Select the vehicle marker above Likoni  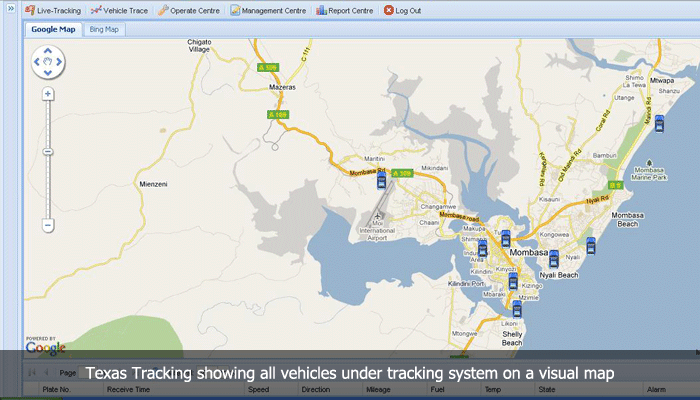[517, 309]
